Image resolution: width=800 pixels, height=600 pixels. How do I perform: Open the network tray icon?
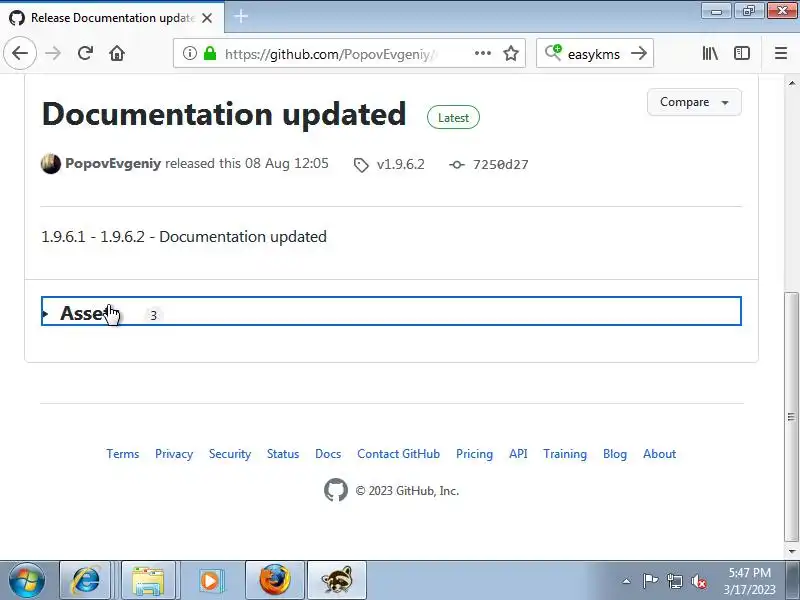[675, 581]
